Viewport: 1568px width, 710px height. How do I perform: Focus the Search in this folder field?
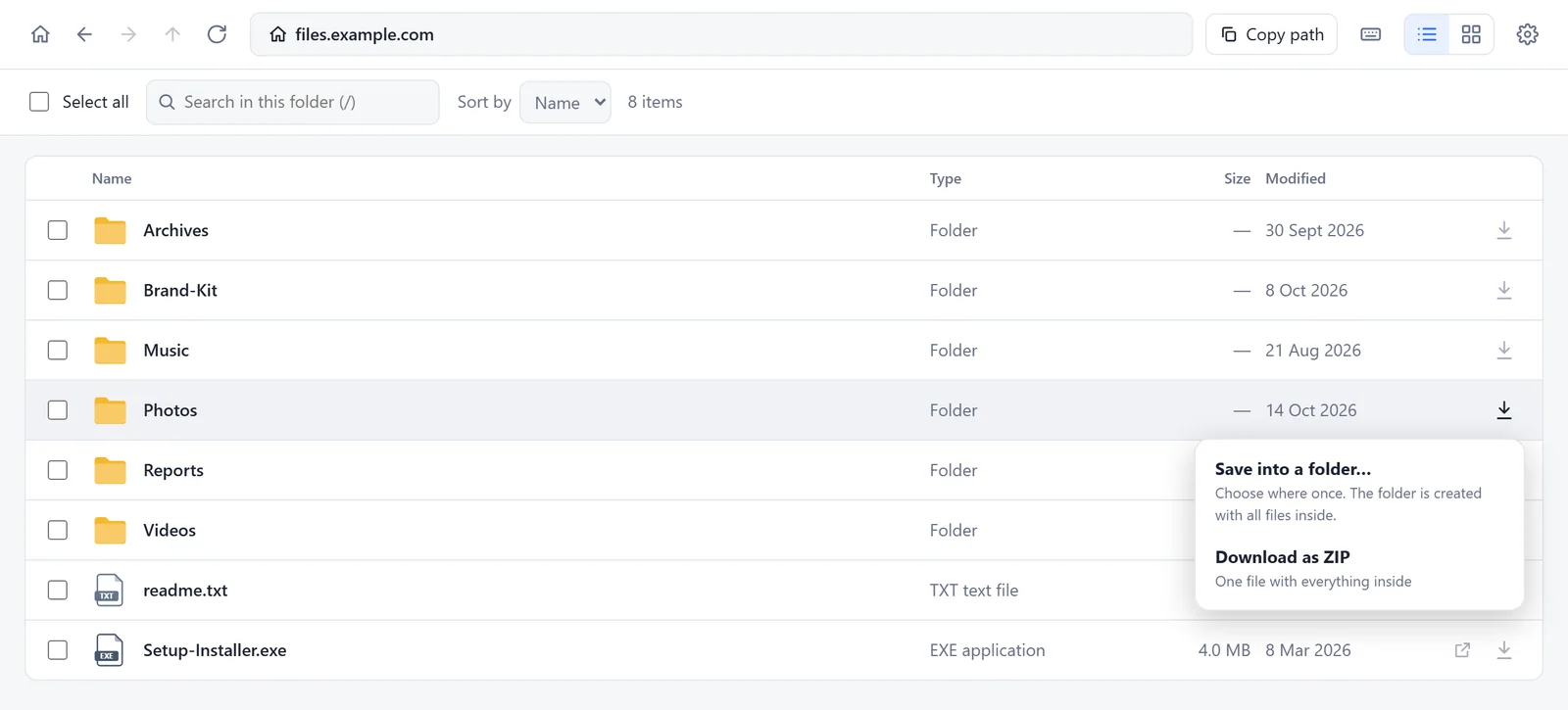tap(293, 102)
